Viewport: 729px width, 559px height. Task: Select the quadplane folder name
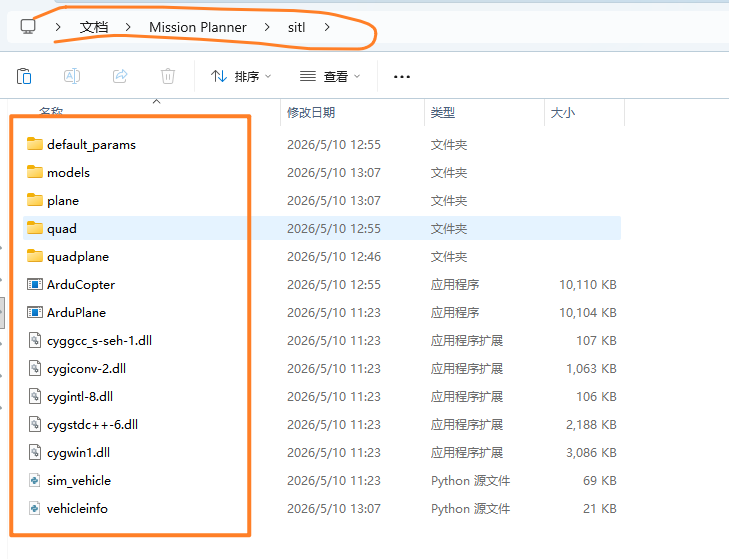point(78,256)
